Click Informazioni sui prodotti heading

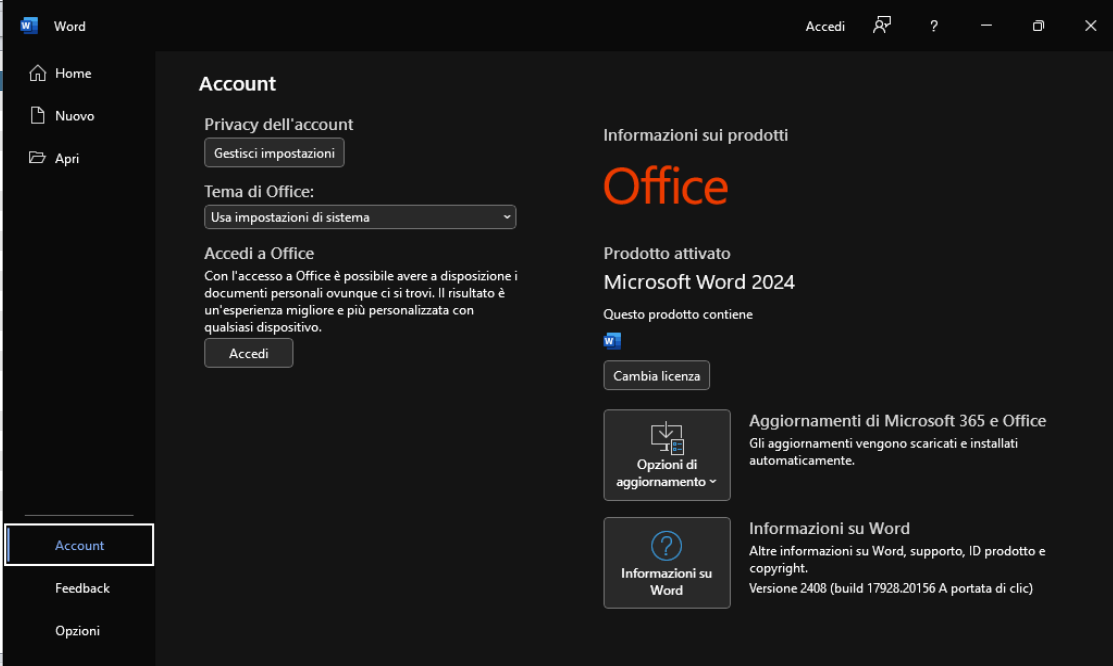pos(696,135)
